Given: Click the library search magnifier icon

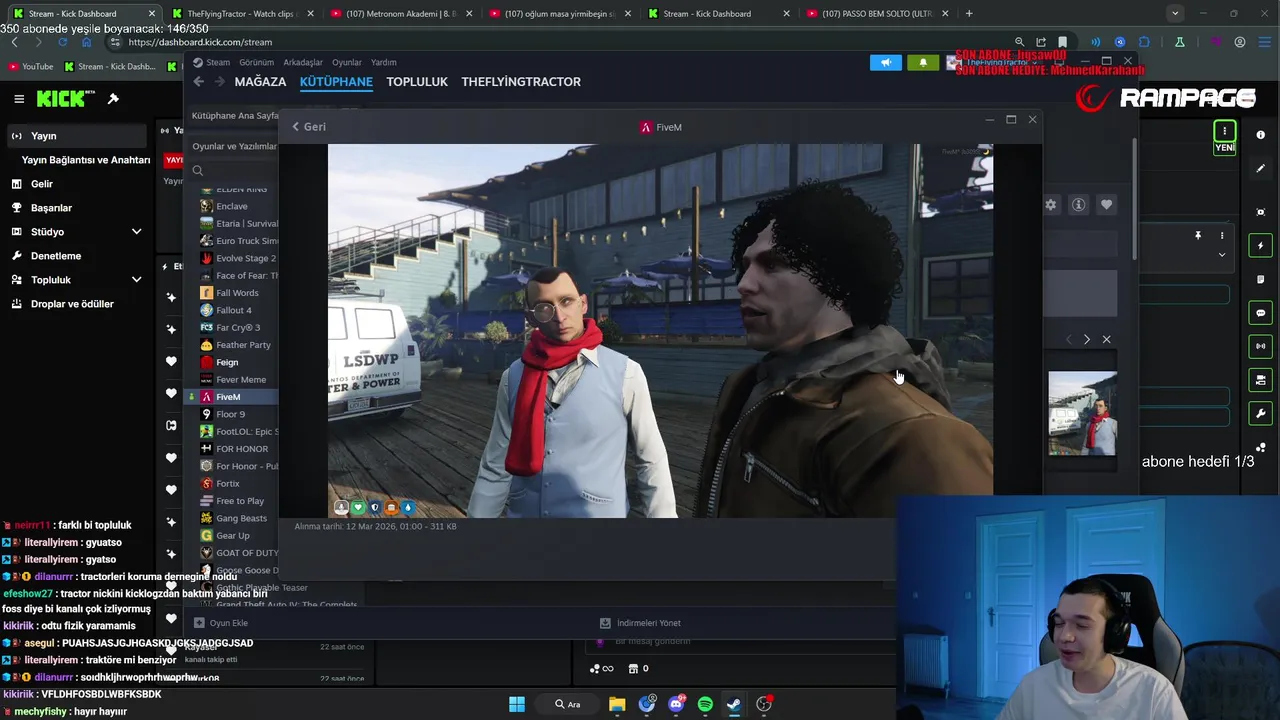Looking at the screenshot, I should 198,171.
